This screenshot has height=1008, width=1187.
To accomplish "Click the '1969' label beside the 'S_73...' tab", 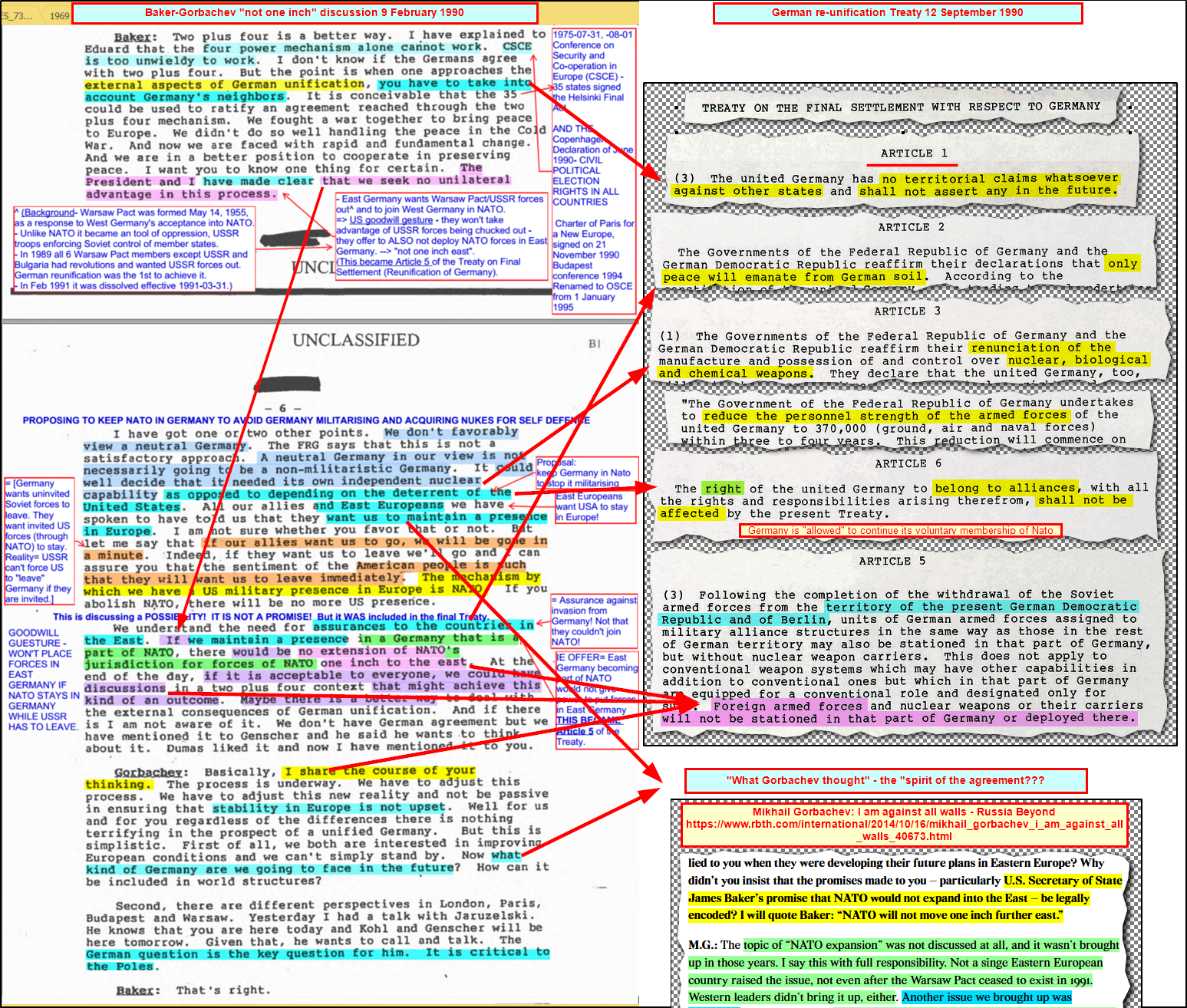I will [60, 15].
